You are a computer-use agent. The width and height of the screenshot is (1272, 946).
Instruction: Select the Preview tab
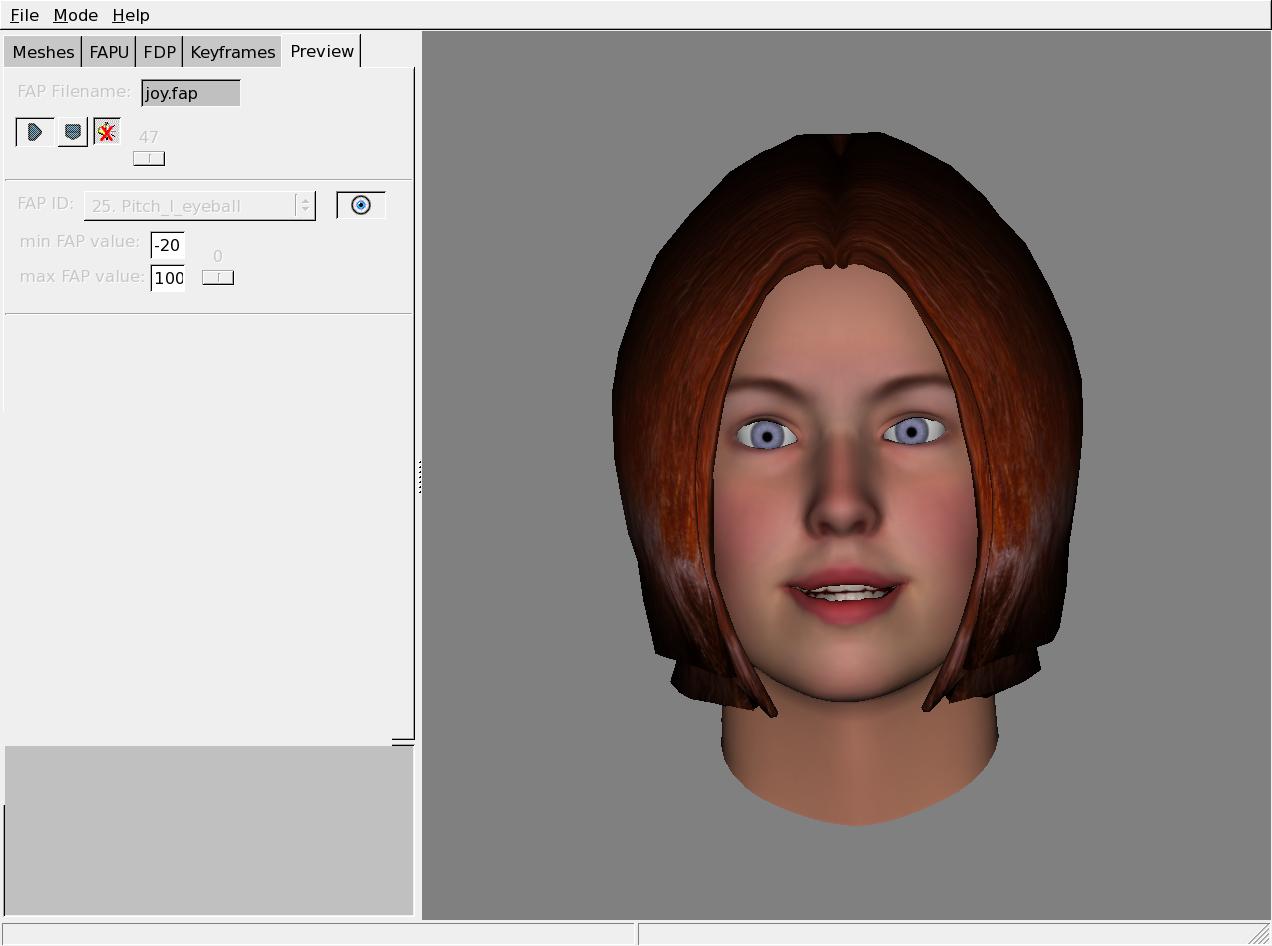tap(322, 51)
